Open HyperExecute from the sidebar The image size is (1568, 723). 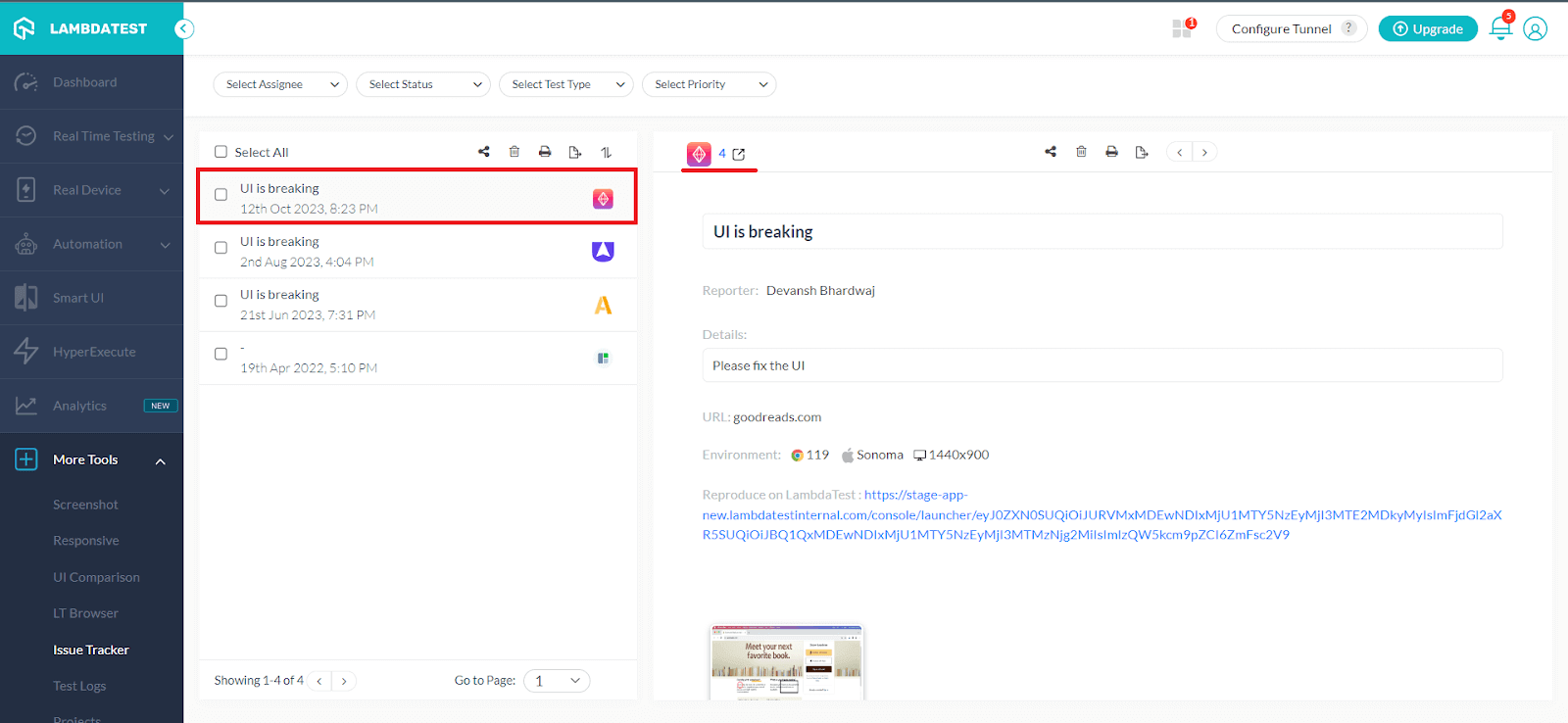point(91,352)
